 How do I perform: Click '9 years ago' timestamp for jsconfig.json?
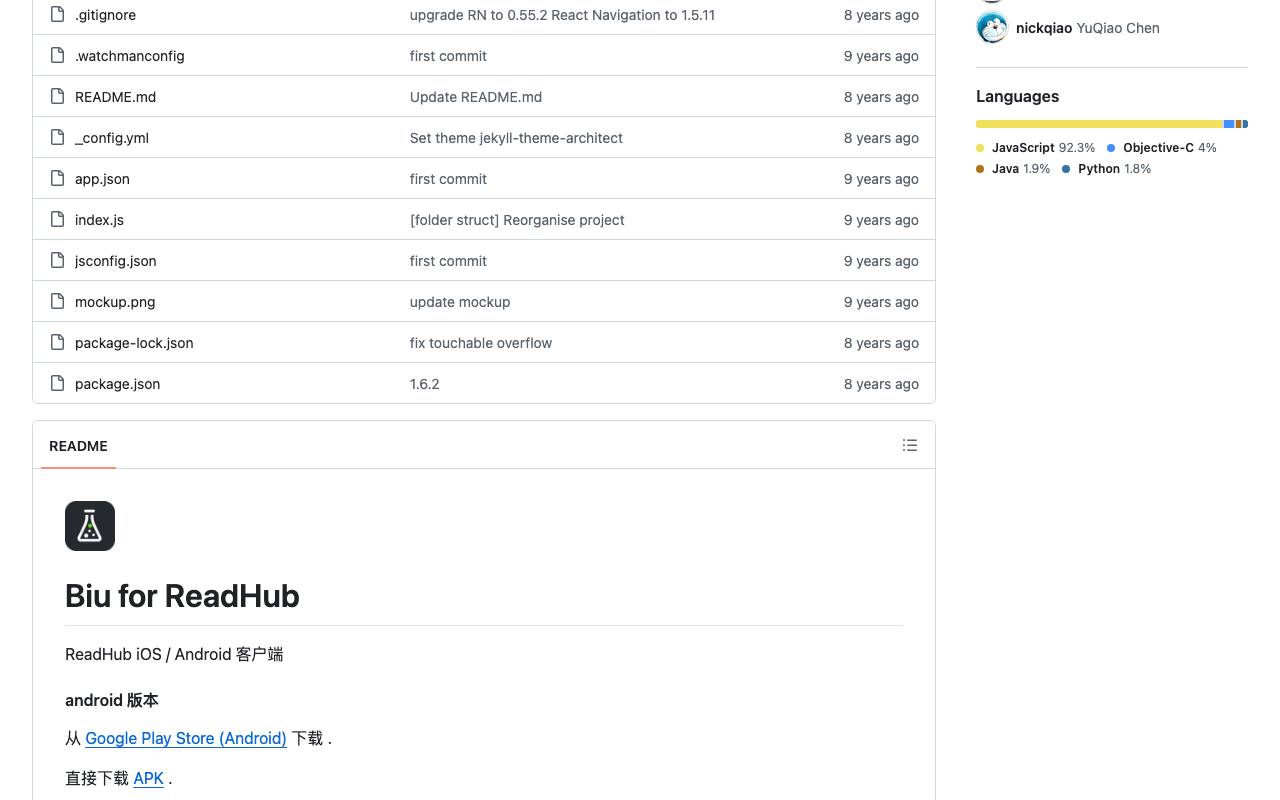tap(881, 261)
